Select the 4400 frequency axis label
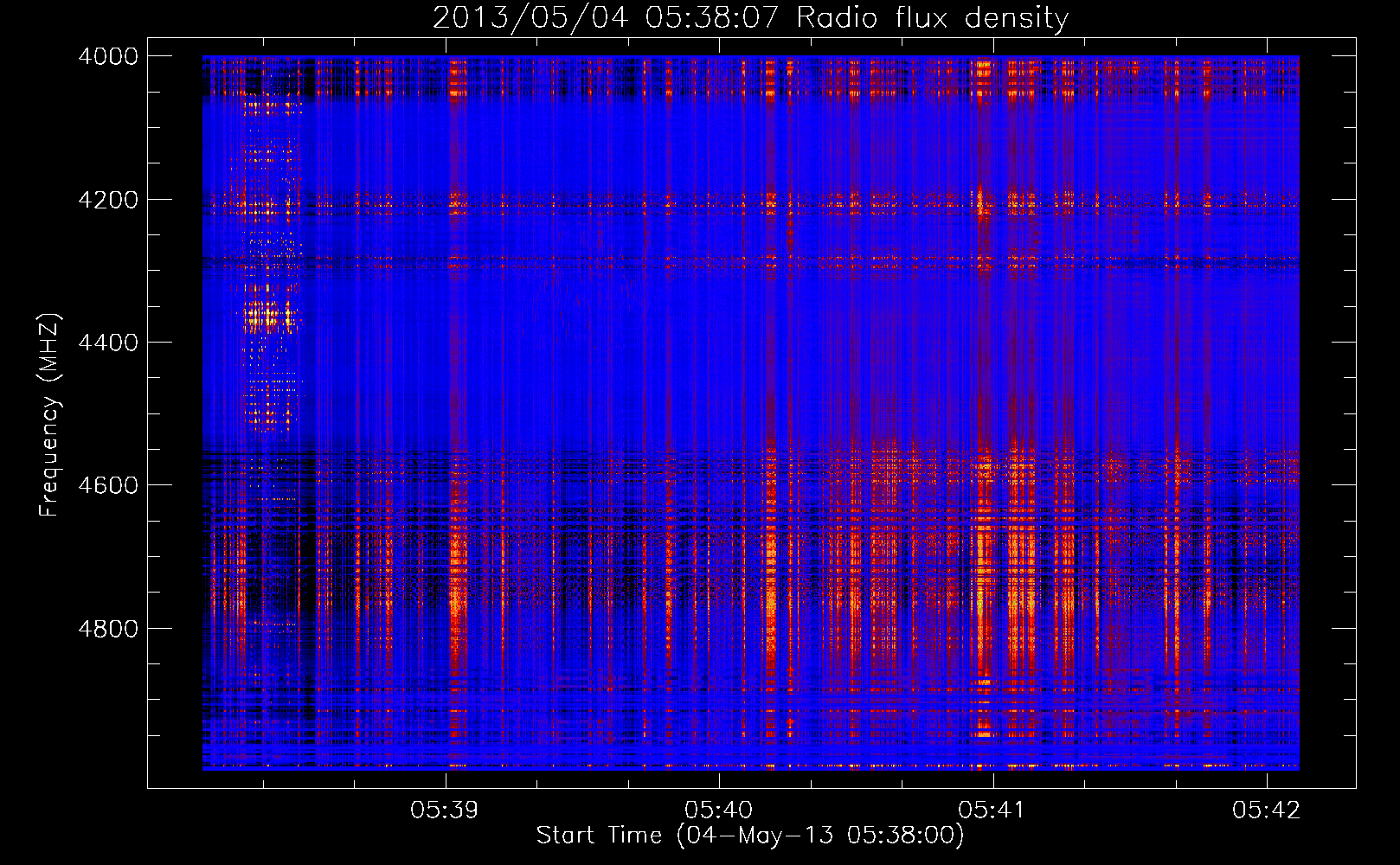 (x=107, y=343)
